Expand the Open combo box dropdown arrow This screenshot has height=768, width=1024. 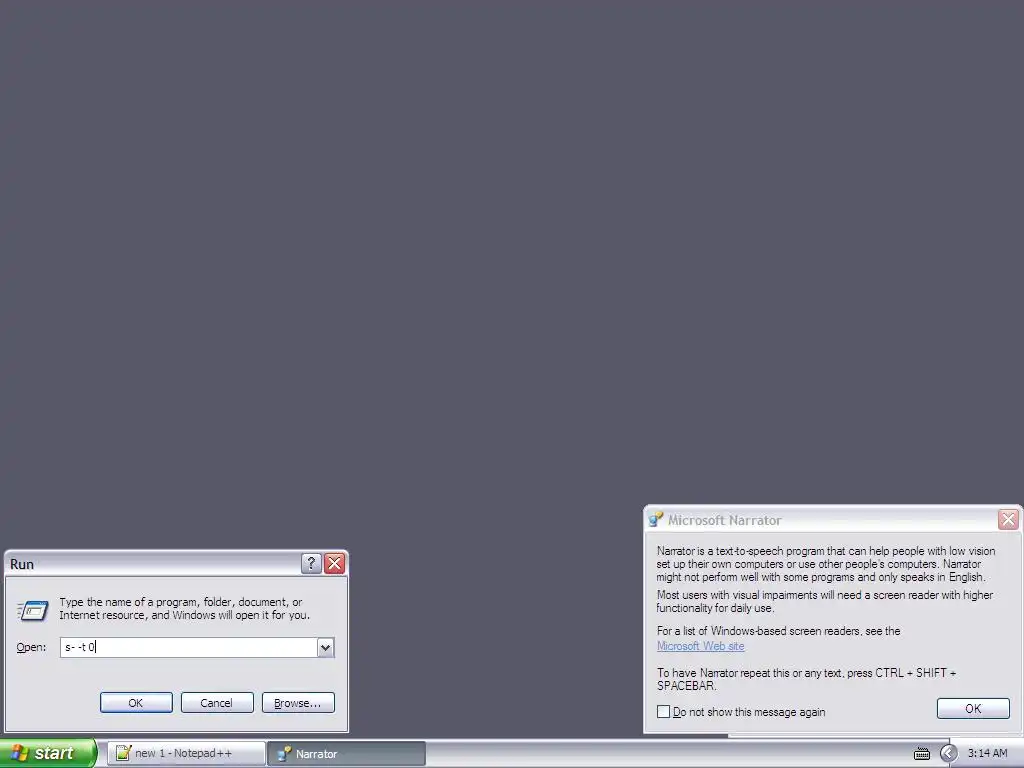325,647
